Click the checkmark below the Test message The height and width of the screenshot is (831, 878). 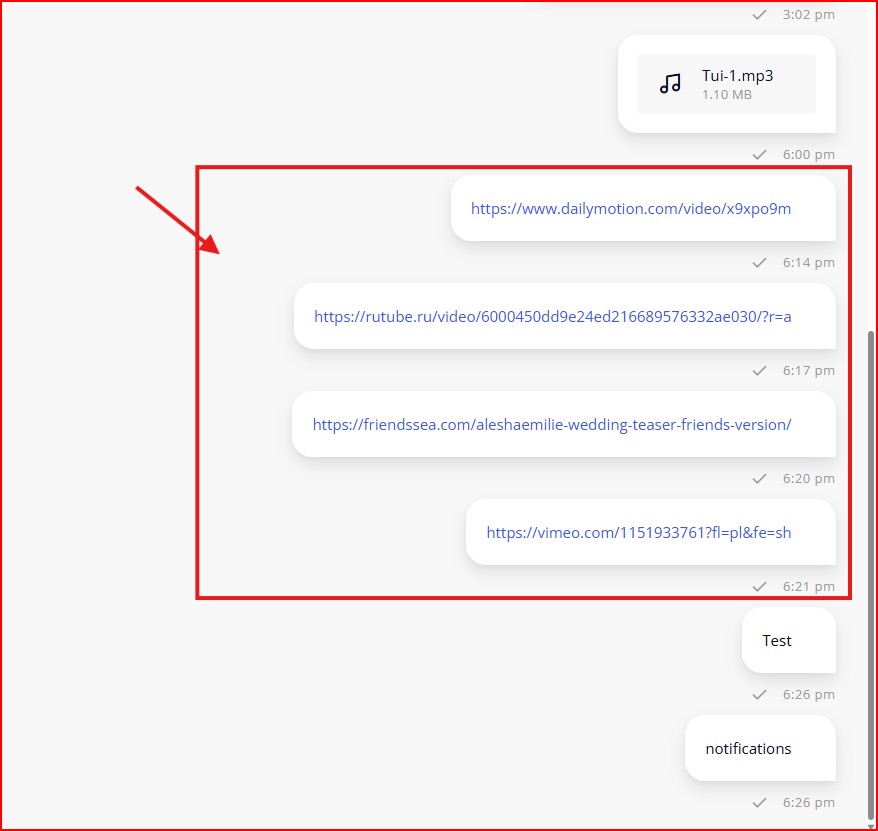click(760, 695)
